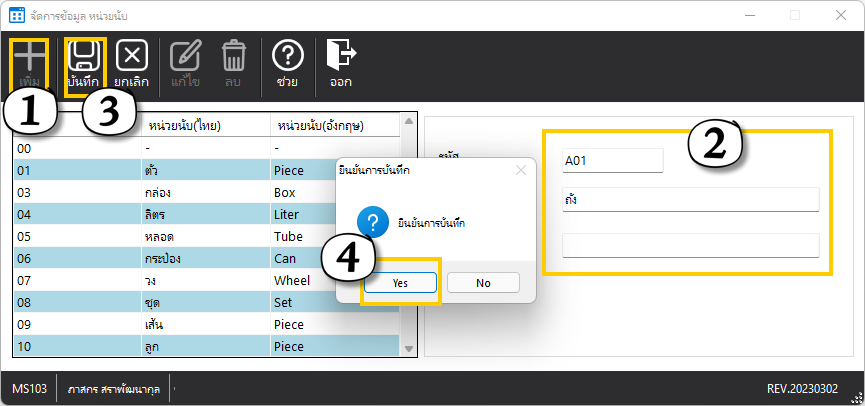865x406 pixels.
Task: Click the code field containing A01
Action: coord(612,160)
